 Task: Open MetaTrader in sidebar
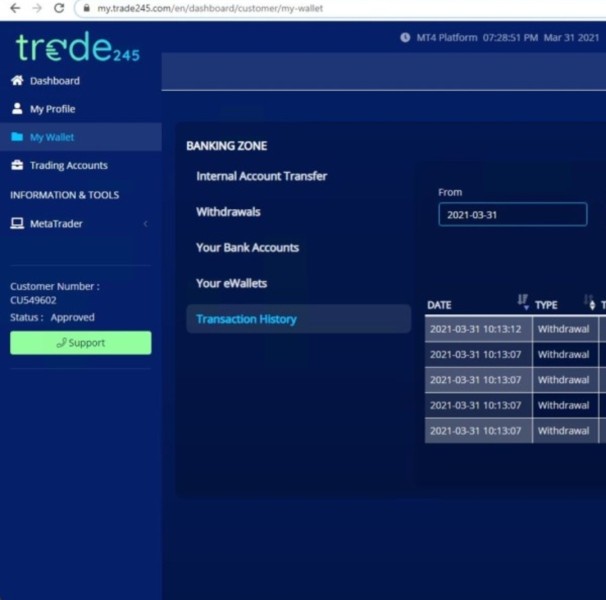(56, 224)
